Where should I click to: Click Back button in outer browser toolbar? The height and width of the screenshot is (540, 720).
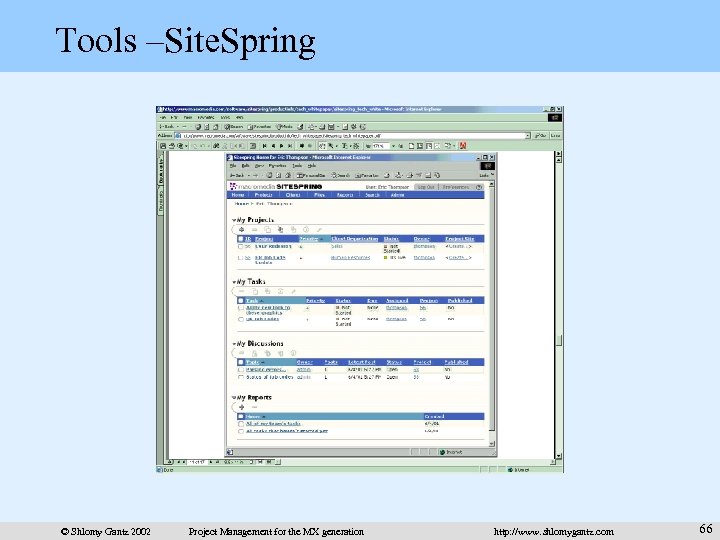(x=166, y=127)
